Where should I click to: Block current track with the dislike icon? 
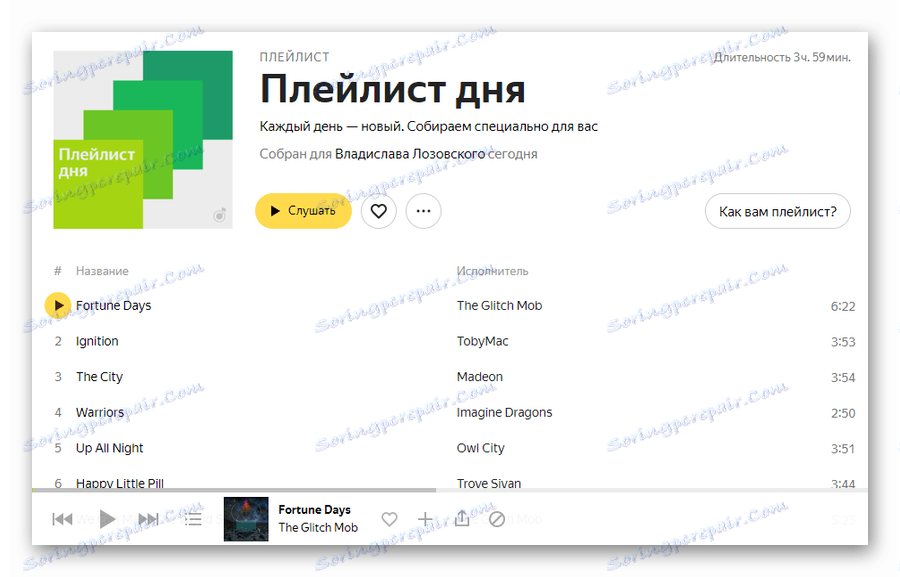coord(497,519)
